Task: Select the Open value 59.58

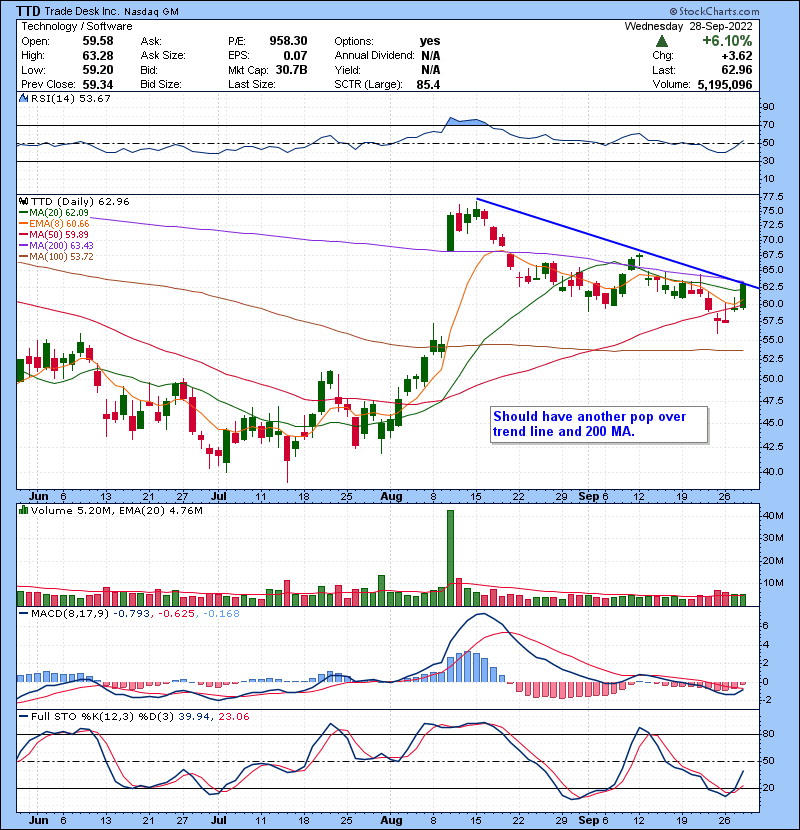Action: pyautogui.click(x=98, y=41)
